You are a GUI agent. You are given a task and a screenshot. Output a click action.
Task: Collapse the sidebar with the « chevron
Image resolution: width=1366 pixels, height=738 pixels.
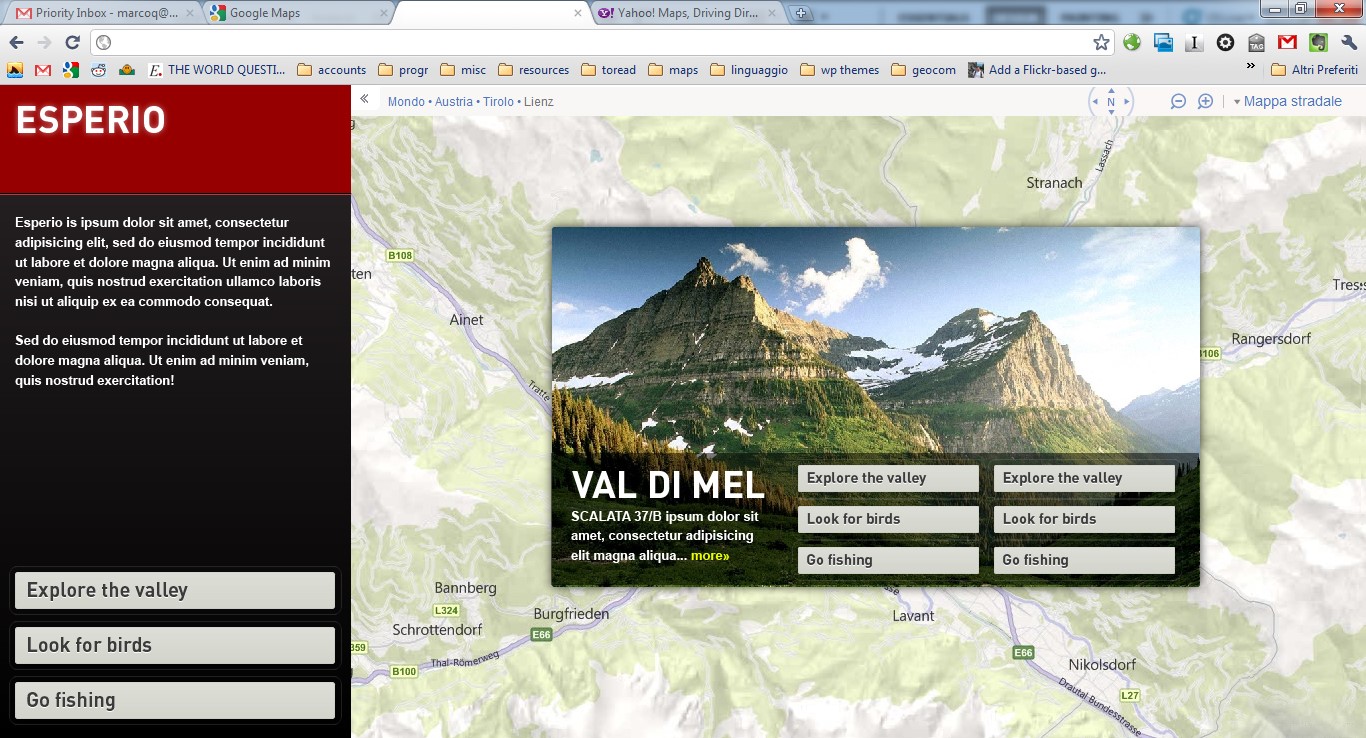tap(365, 99)
